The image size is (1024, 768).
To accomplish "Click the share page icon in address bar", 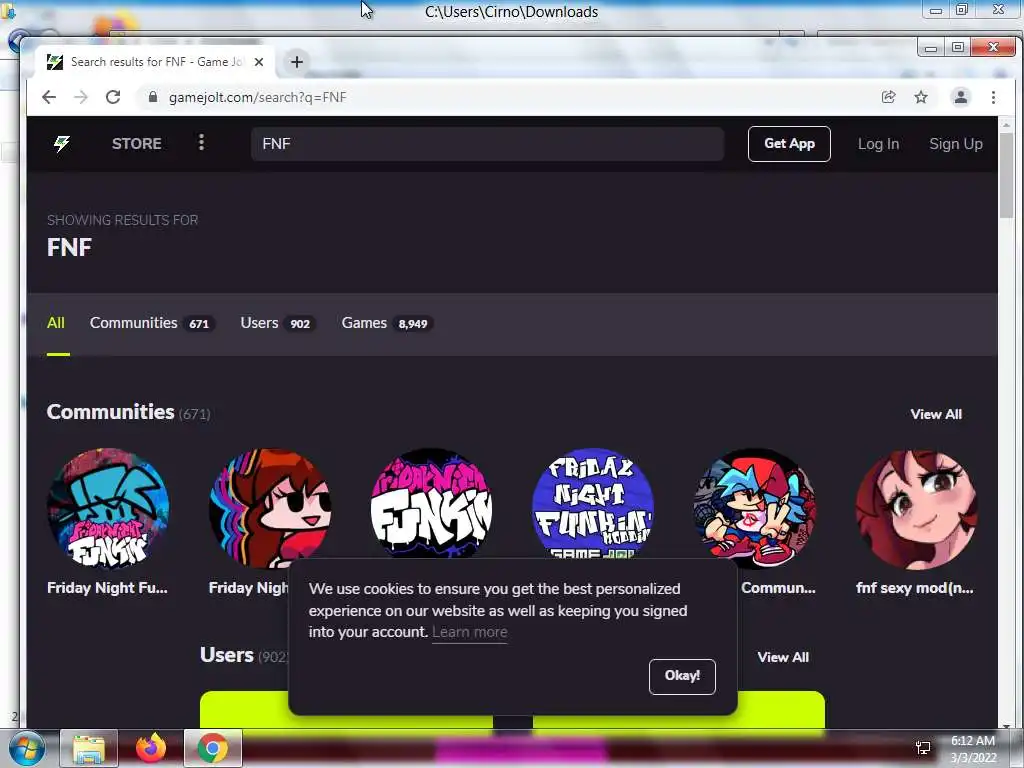I will (x=888, y=97).
